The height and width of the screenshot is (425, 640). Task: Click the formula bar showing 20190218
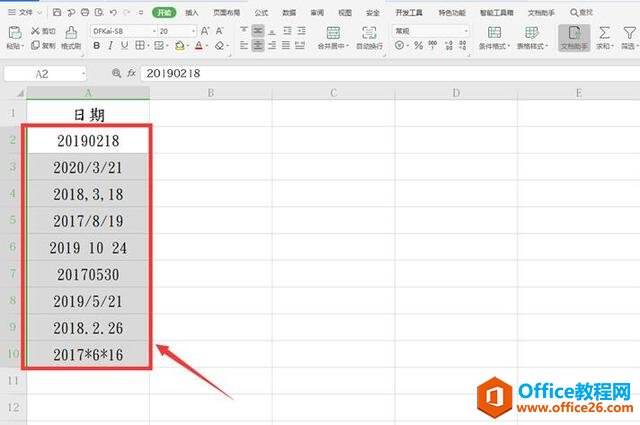pyautogui.click(x=390, y=73)
